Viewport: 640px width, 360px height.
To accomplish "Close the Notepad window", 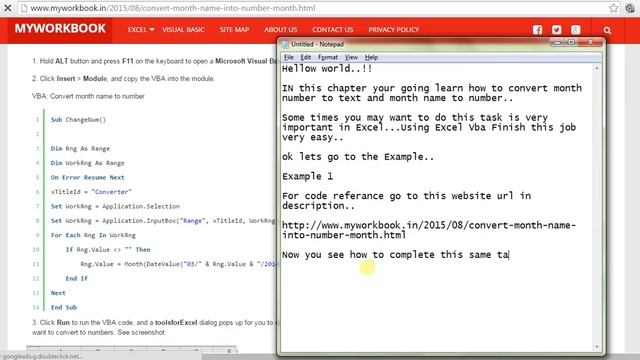I will [590, 42].
